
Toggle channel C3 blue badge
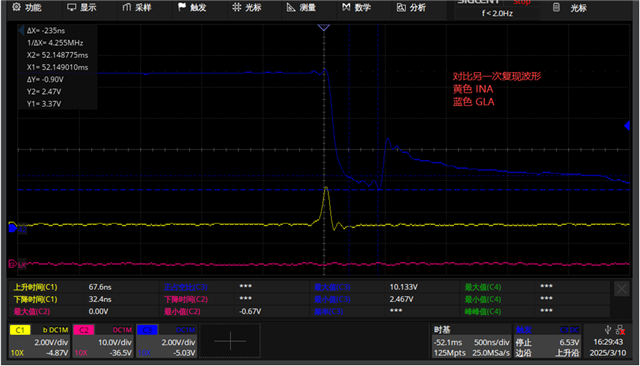(147, 330)
